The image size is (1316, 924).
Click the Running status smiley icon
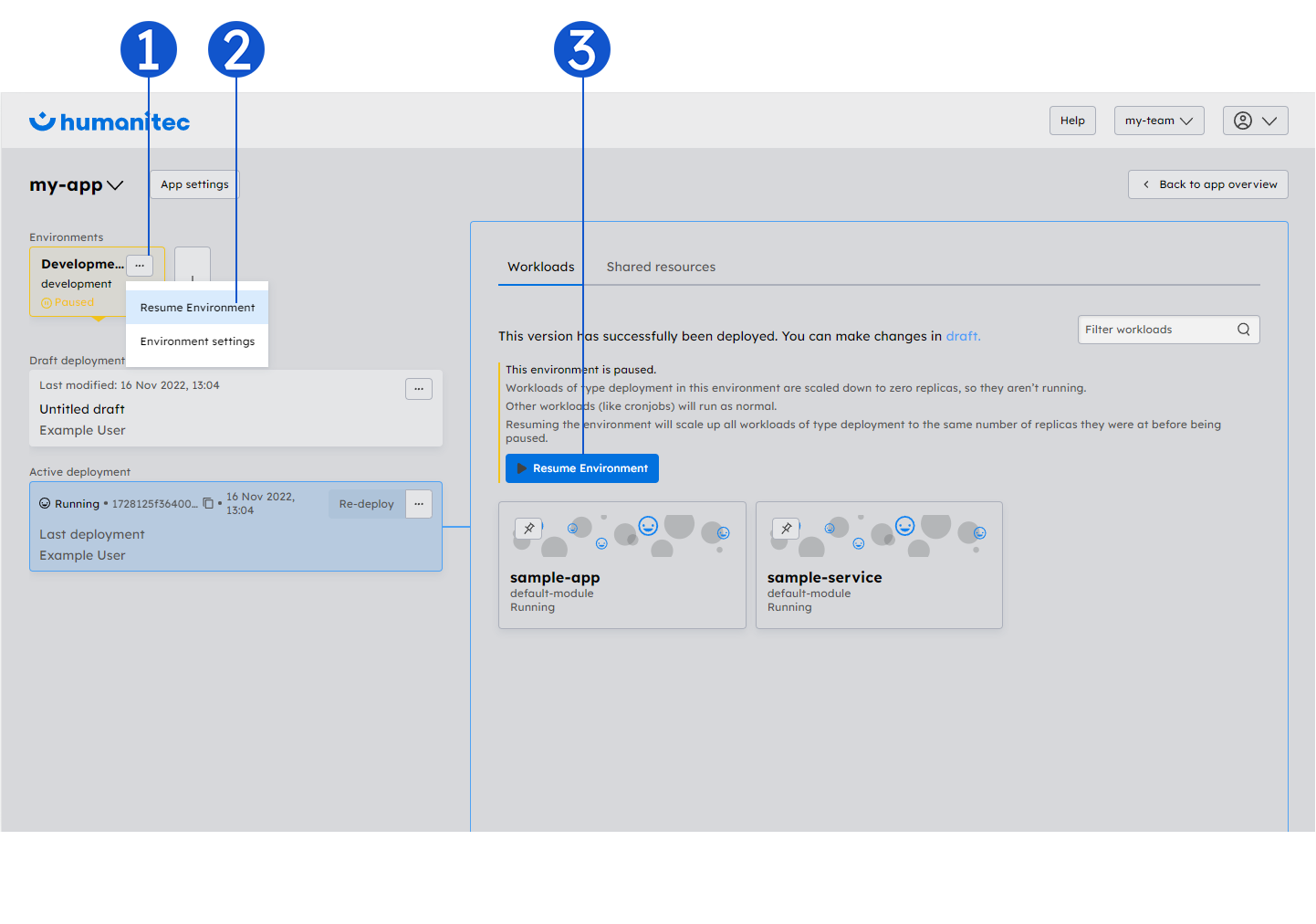point(45,503)
